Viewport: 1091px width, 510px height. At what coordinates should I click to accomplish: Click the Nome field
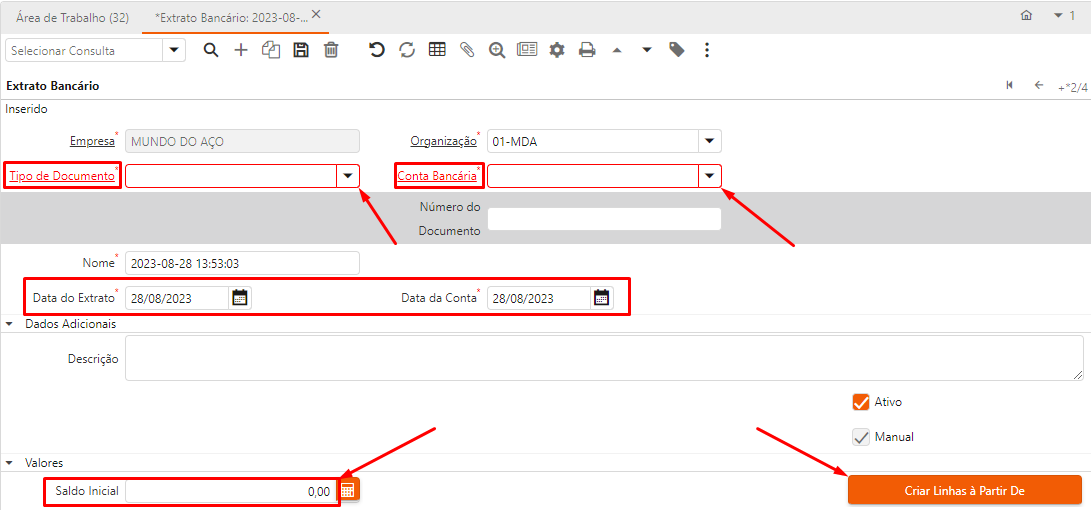point(242,263)
